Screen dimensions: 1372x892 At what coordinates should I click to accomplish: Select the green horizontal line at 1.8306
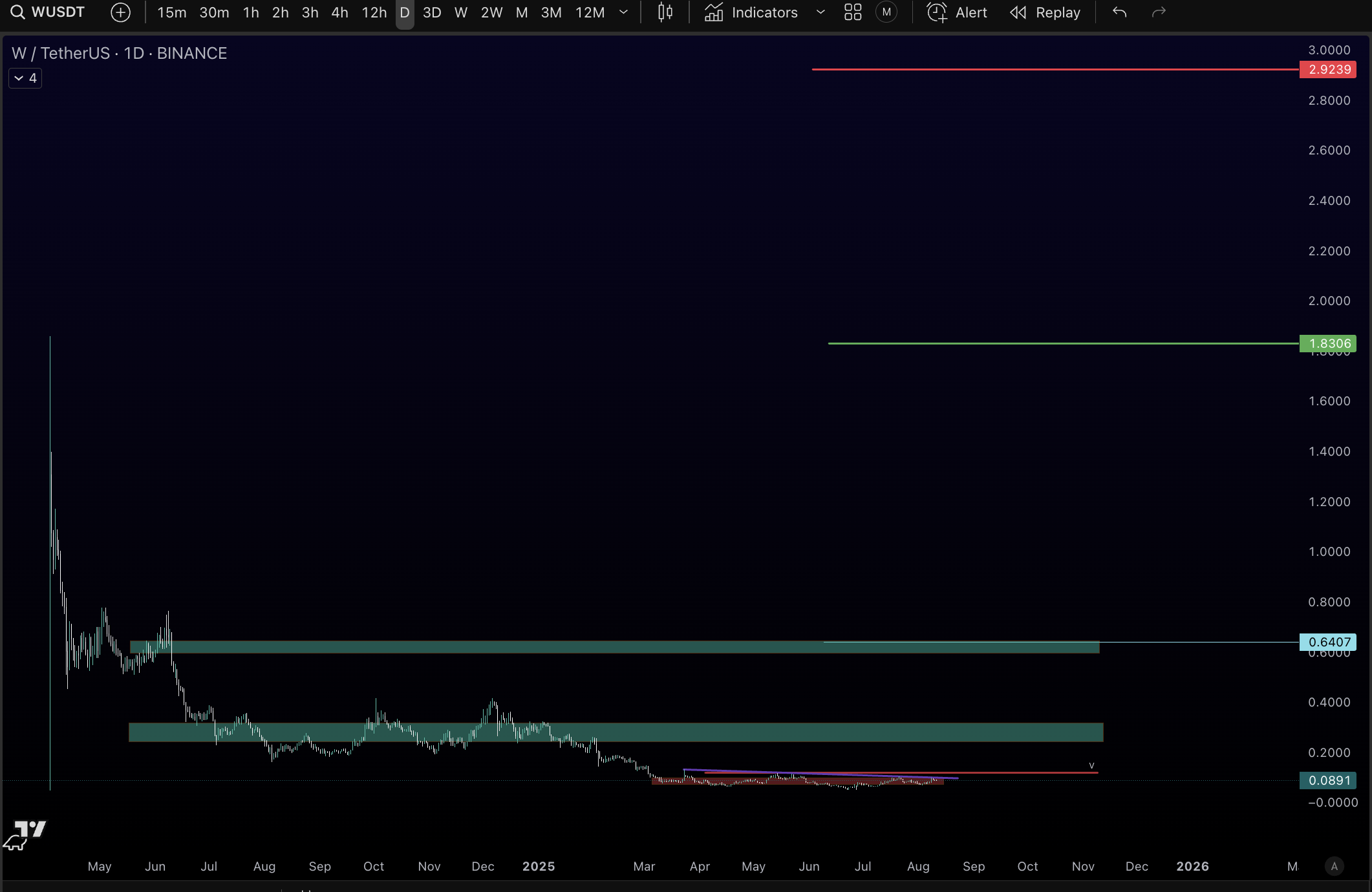[1064, 343]
